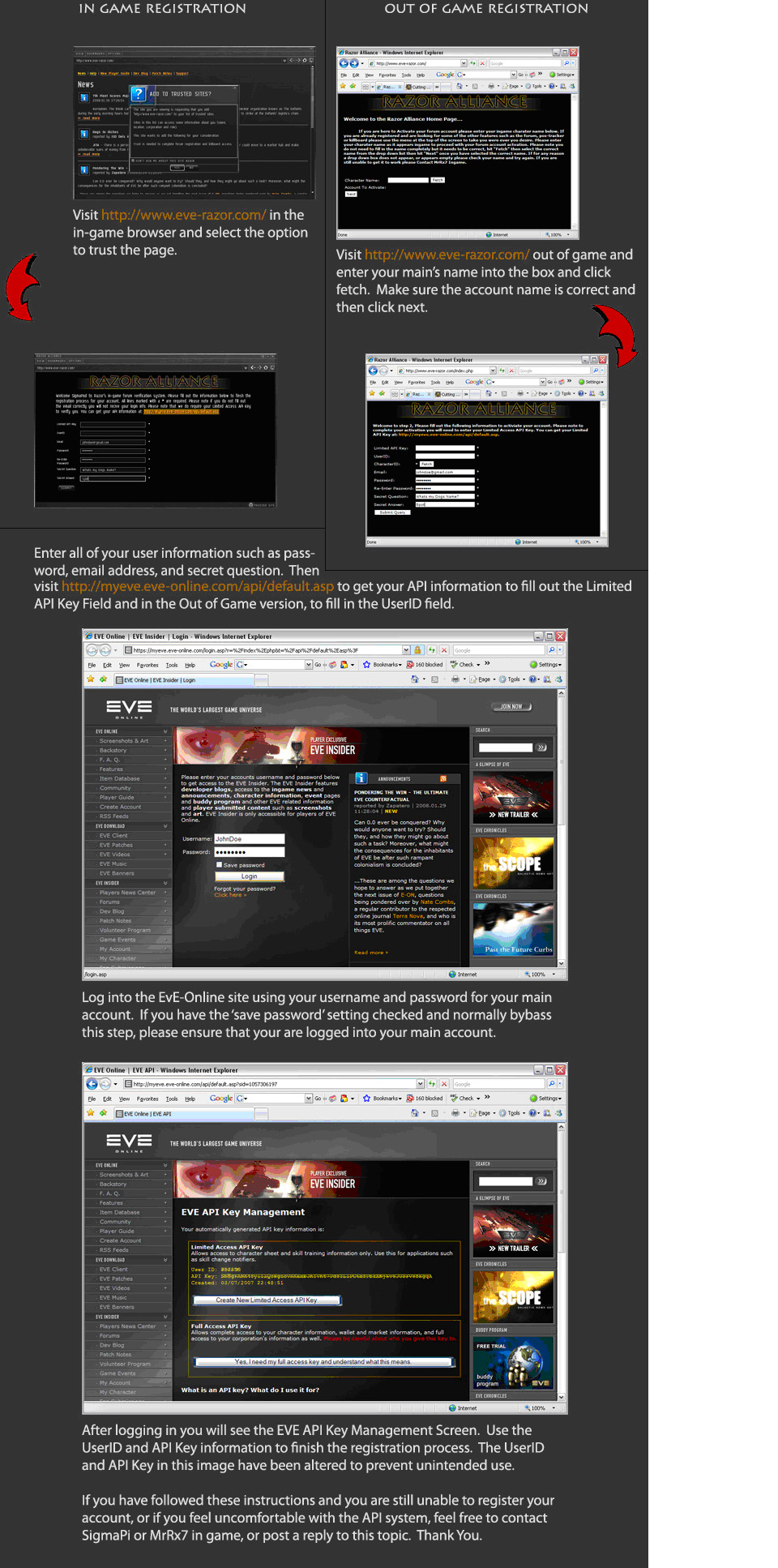Open the Tools menu in the EVE API window
The image size is (778, 1568).
pyautogui.click(x=172, y=1099)
